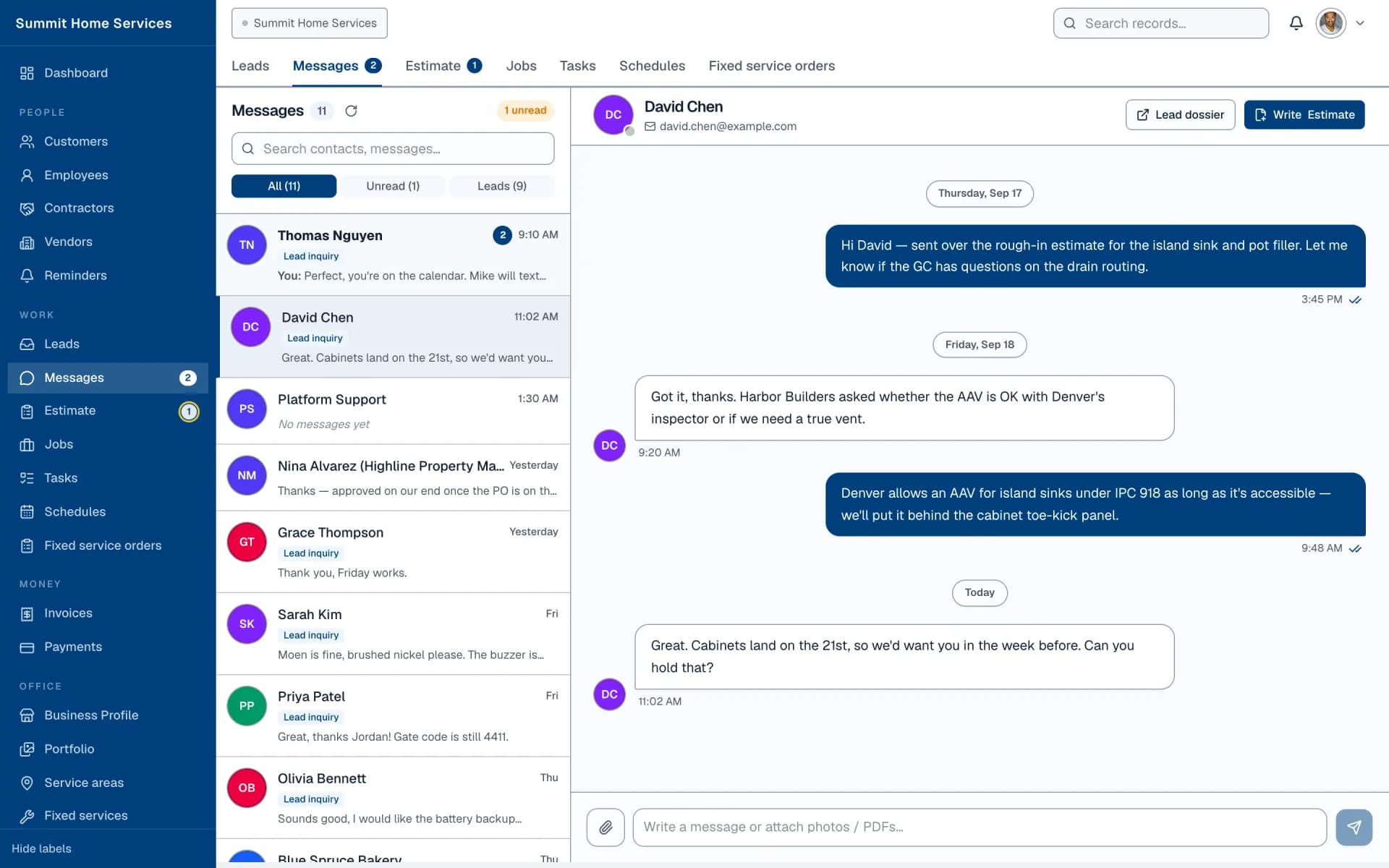This screenshot has width=1389, height=868.
Task: Open Customers in sidebar
Action: click(x=108, y=142)
